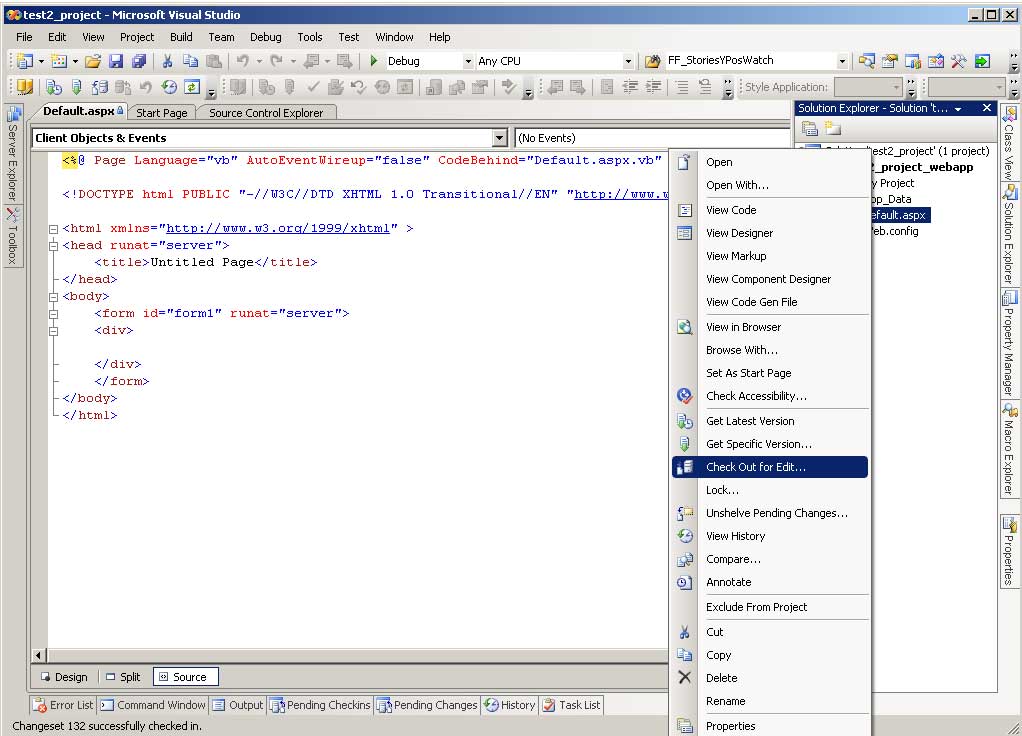The height and width of the screenshot is (736, 1022).
Task: Start debugging with the green play icon
Action: pyautogui.click(x=373, y=61)
